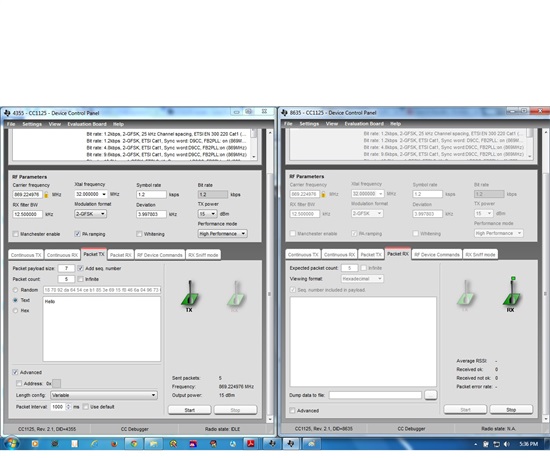Click Stop button in 8635 Packet RX panel
Viewport: 550px width, 458px height.
click(x=511, y=410)
